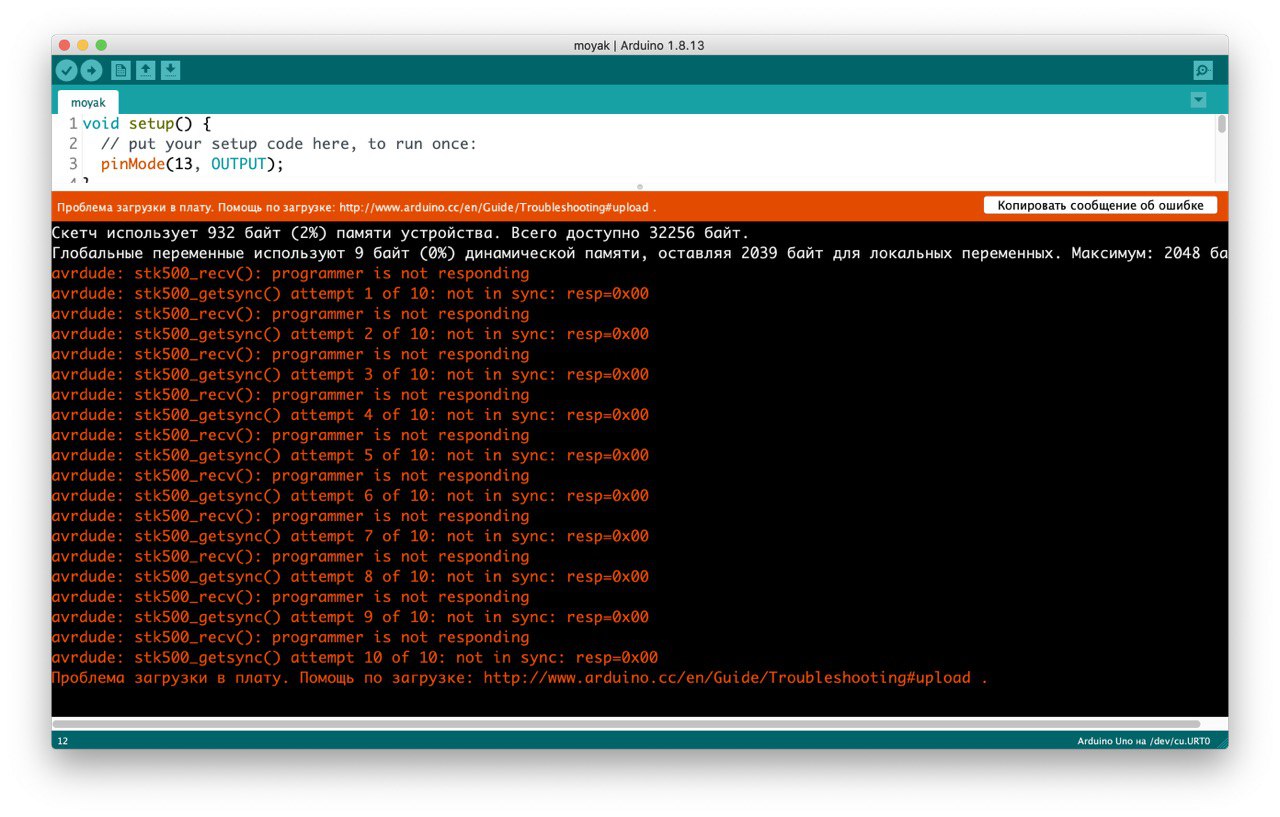Click the Скетч использует 932 байт line

point(400,233)
